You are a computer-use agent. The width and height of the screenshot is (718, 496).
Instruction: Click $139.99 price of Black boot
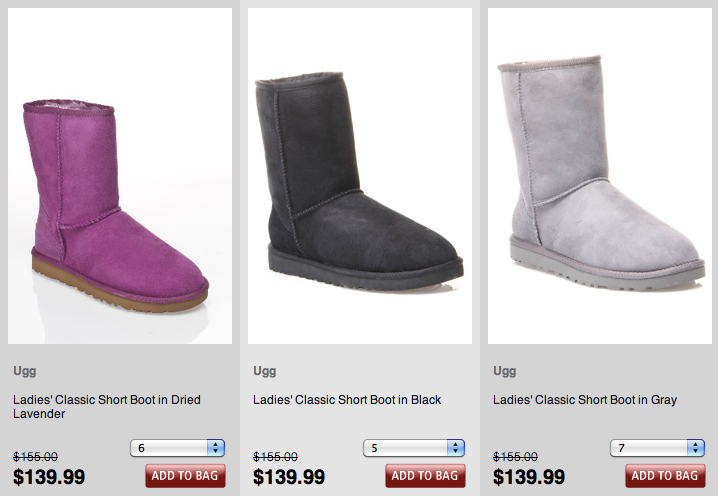[x=289, y=477]
